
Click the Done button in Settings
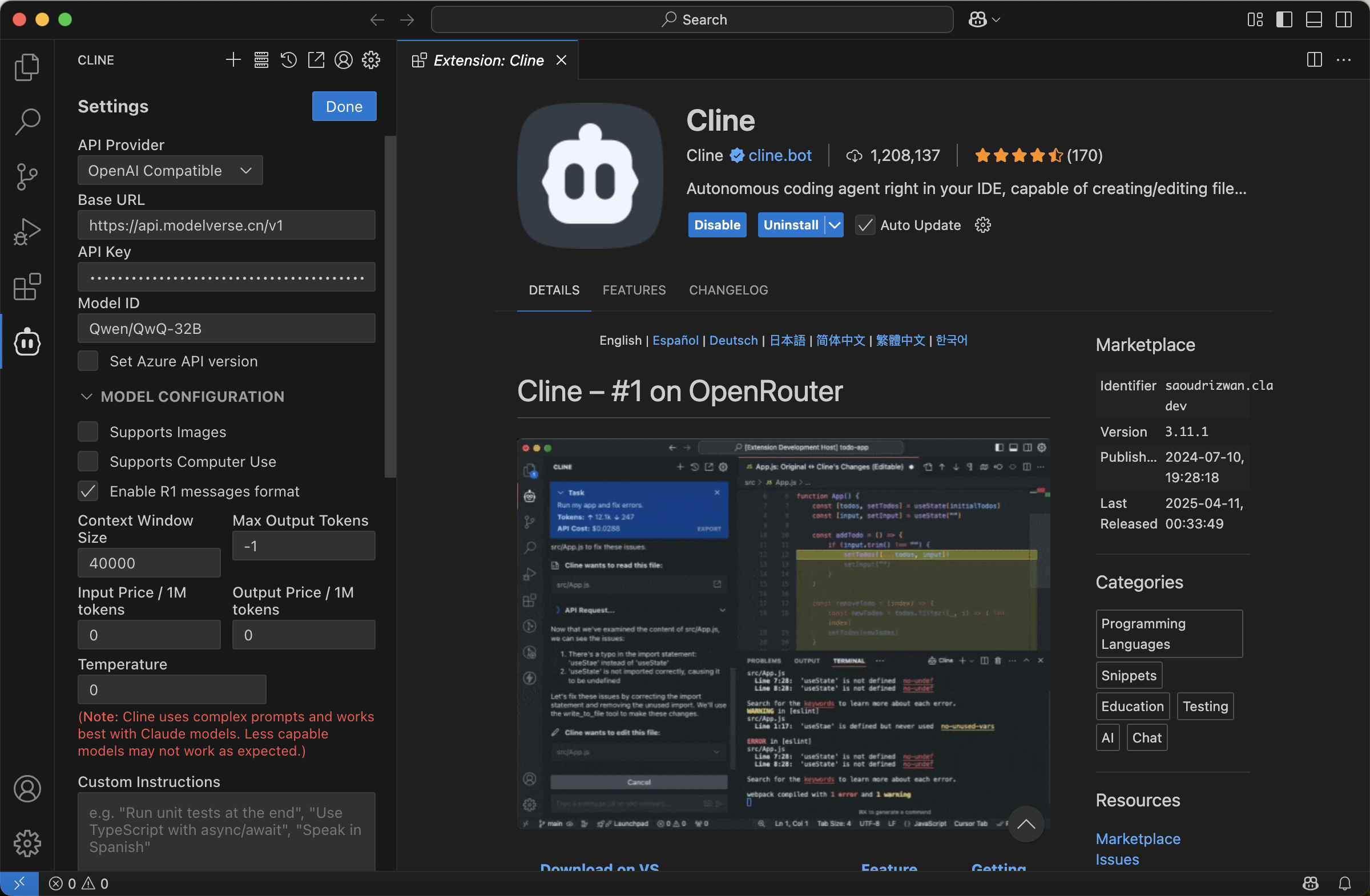point(344,107)
